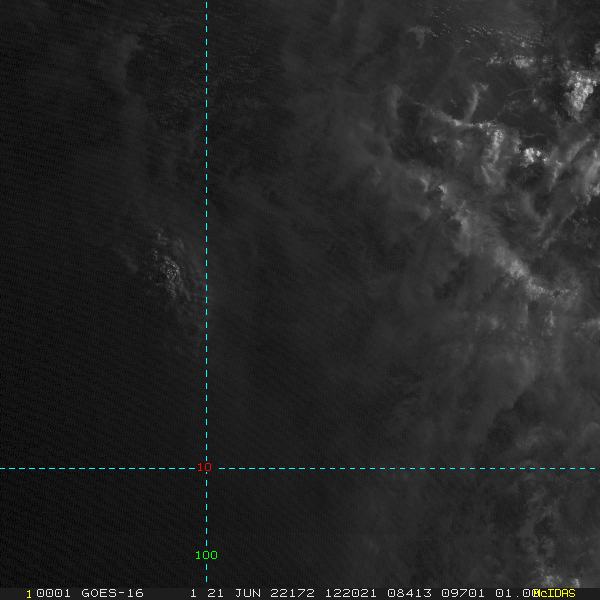
Task: Click the yellow "1" at status line start
Action: [29, 594]
